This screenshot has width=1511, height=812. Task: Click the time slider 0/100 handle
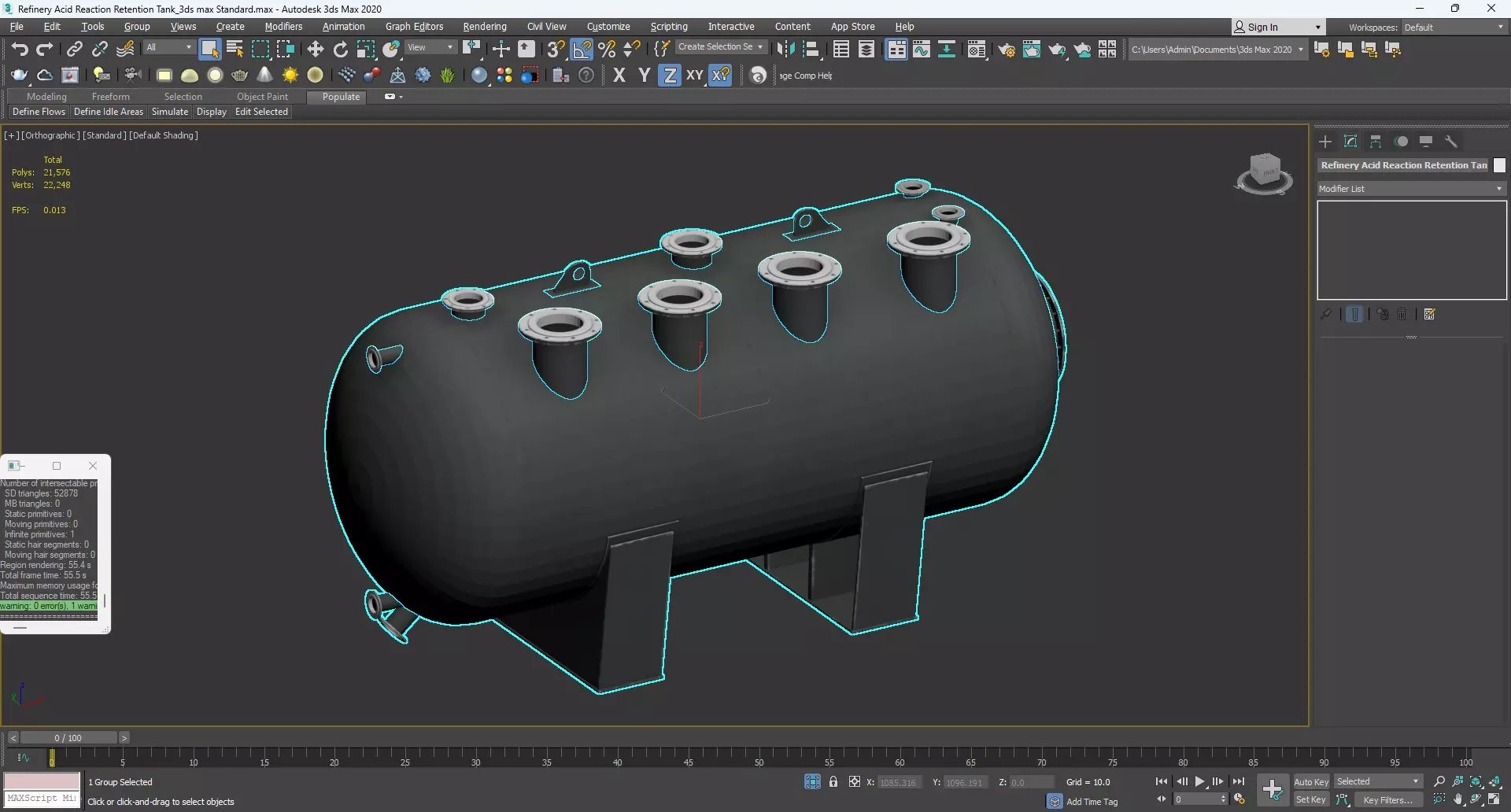point(68,738)
